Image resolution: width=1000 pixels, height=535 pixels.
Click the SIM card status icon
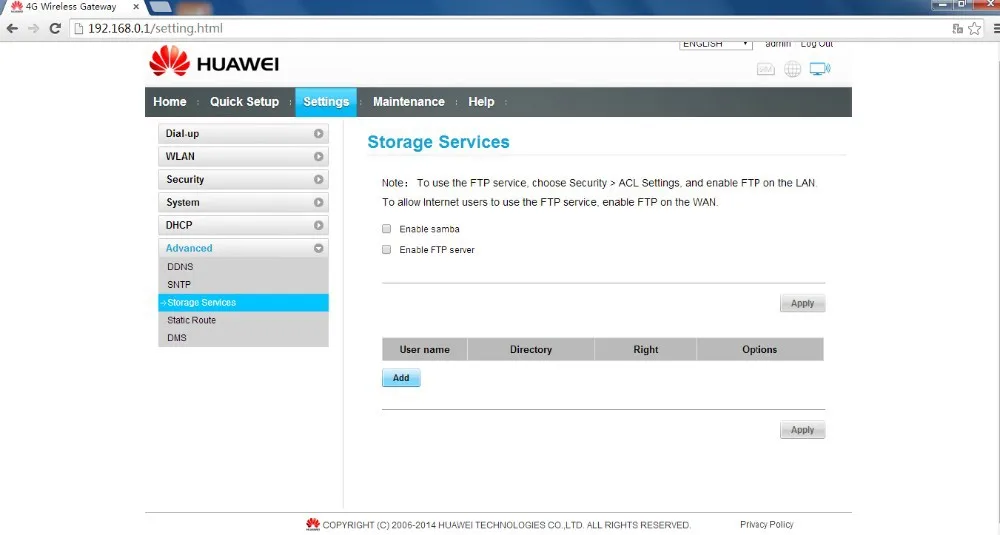pyautogui.click(x=766, y=69)
